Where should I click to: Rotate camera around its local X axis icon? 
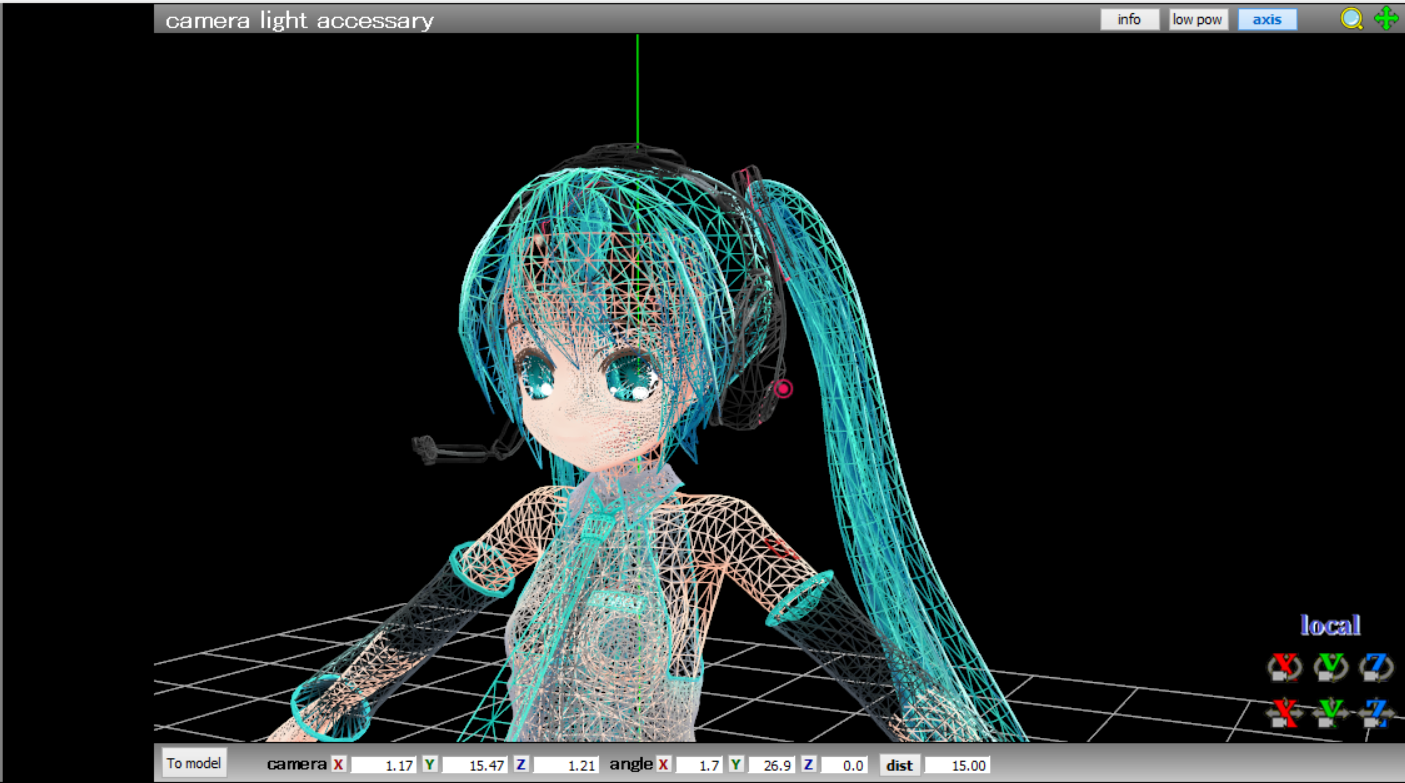click(x=1285, y=668)
